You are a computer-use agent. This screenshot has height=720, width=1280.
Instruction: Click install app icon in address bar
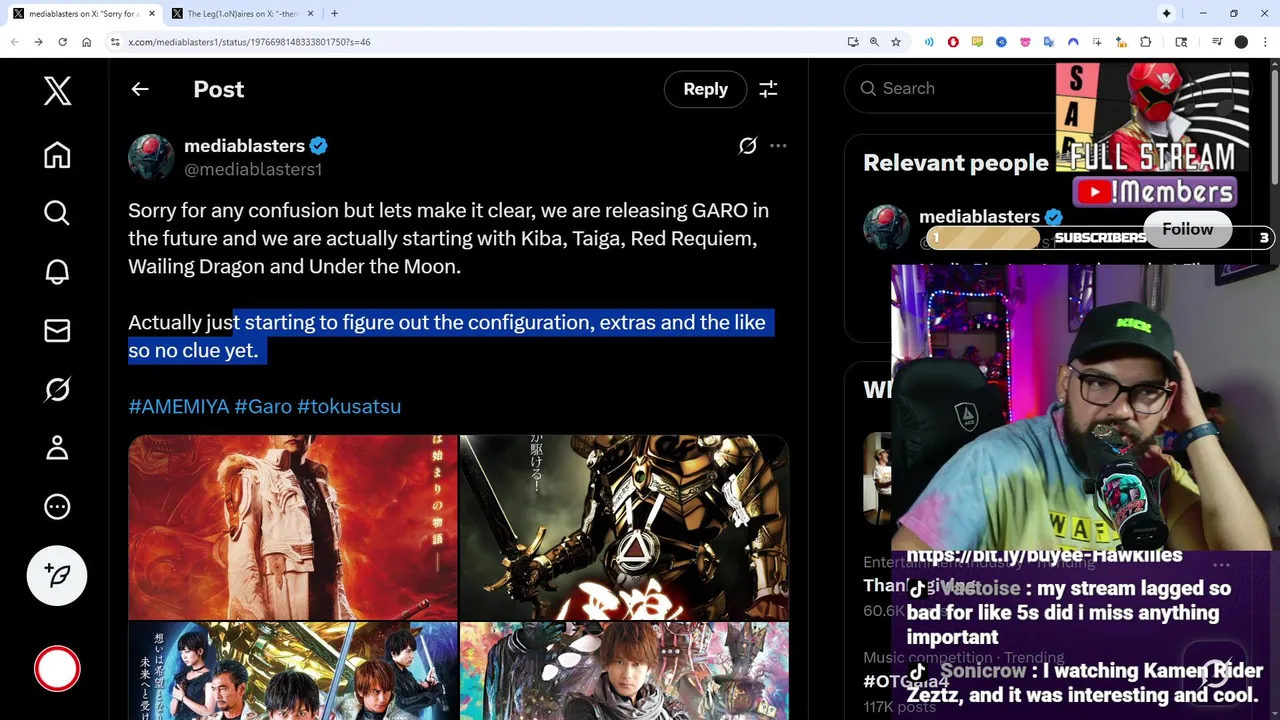pos(852,42)
